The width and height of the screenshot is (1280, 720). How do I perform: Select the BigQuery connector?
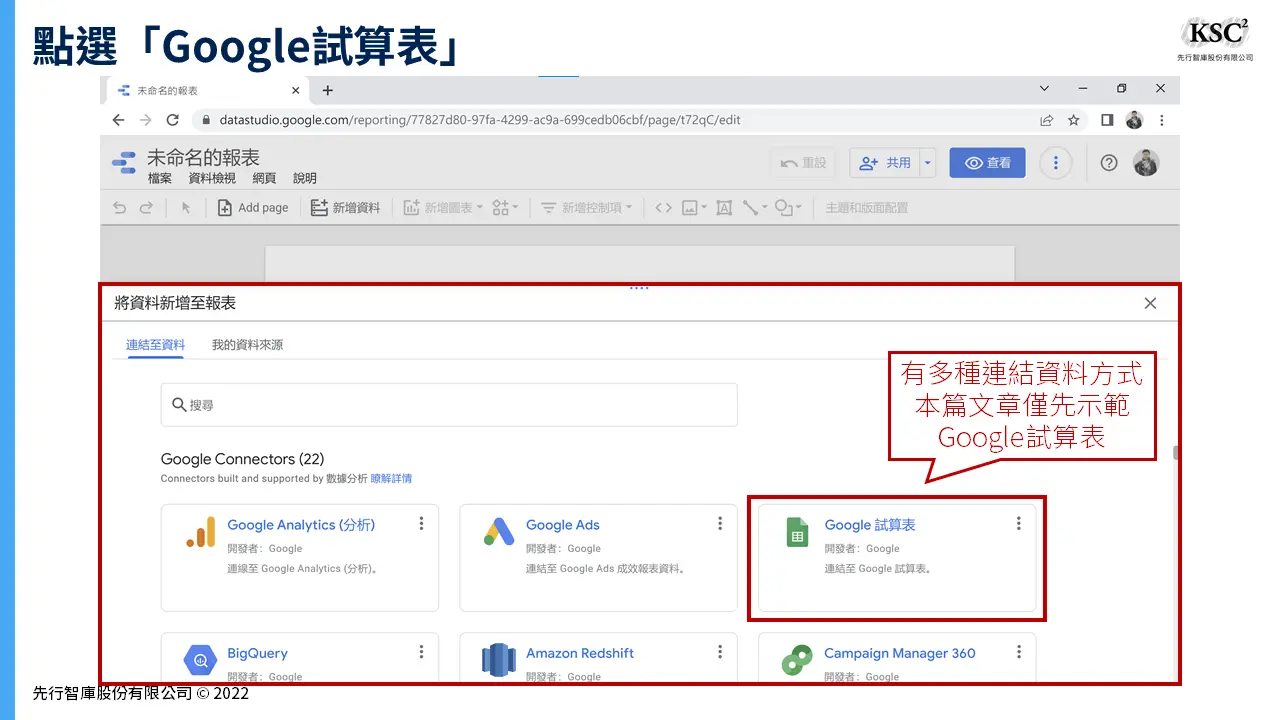pyautogui.click(x=300, y=657)
